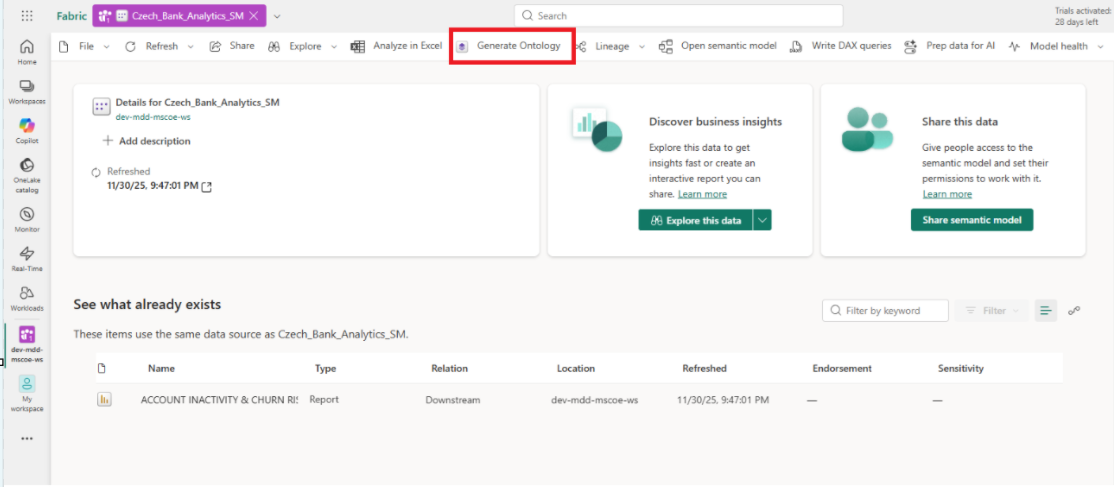Click Generate Ontology in toolbar
Screen dimensions: 1114x487
pyautogui.click(x=511, y=46)
